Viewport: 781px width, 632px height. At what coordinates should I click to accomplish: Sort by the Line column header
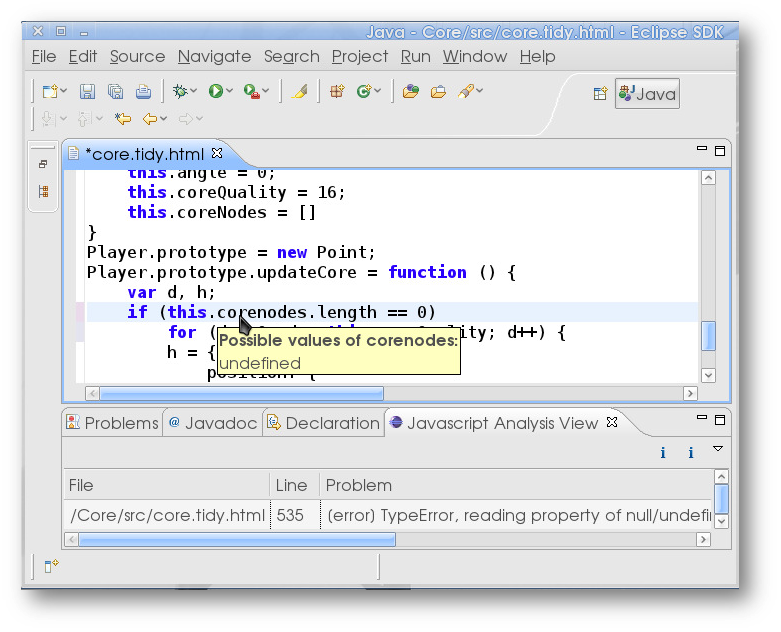294,485
